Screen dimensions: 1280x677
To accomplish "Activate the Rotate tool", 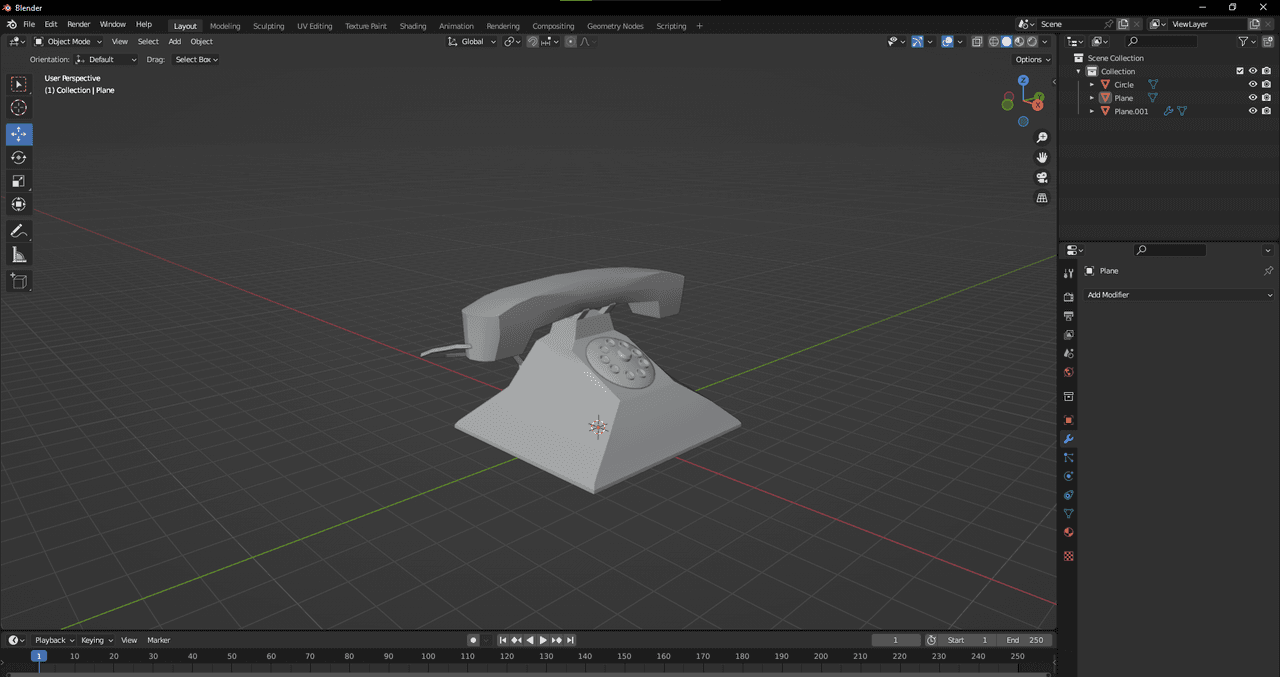I will [x=19, y=158].
